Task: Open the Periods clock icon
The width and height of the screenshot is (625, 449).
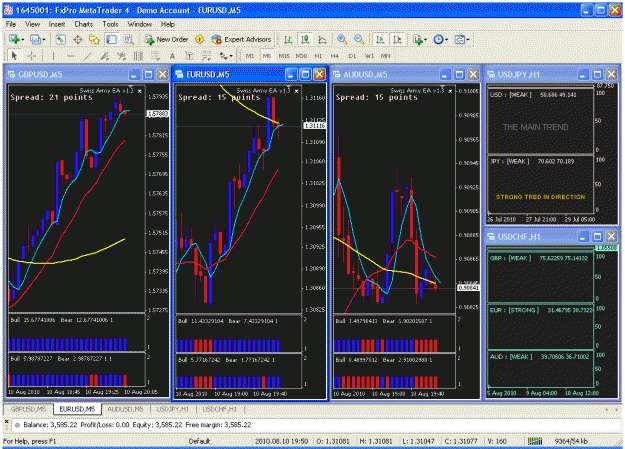Action: tap(438, 39)
